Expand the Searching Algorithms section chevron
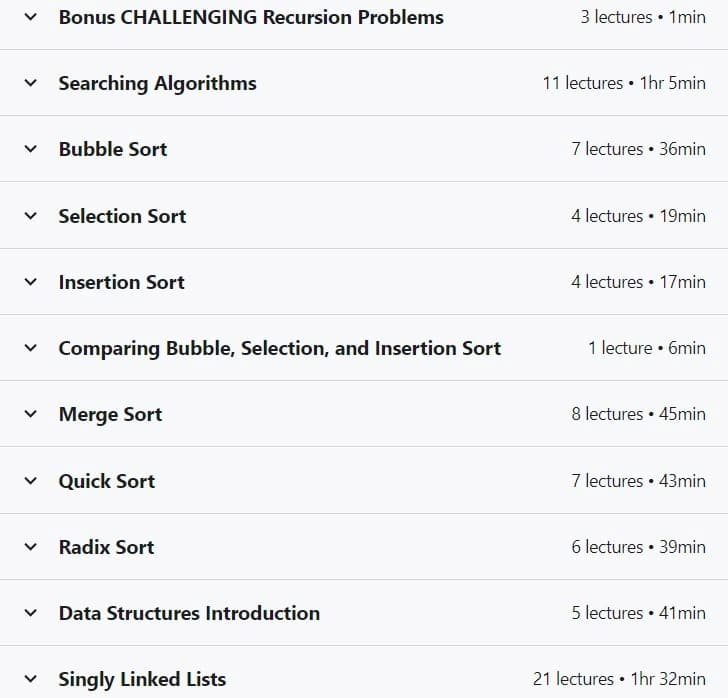This screenshot has width=728, height=698. point(31,83)
